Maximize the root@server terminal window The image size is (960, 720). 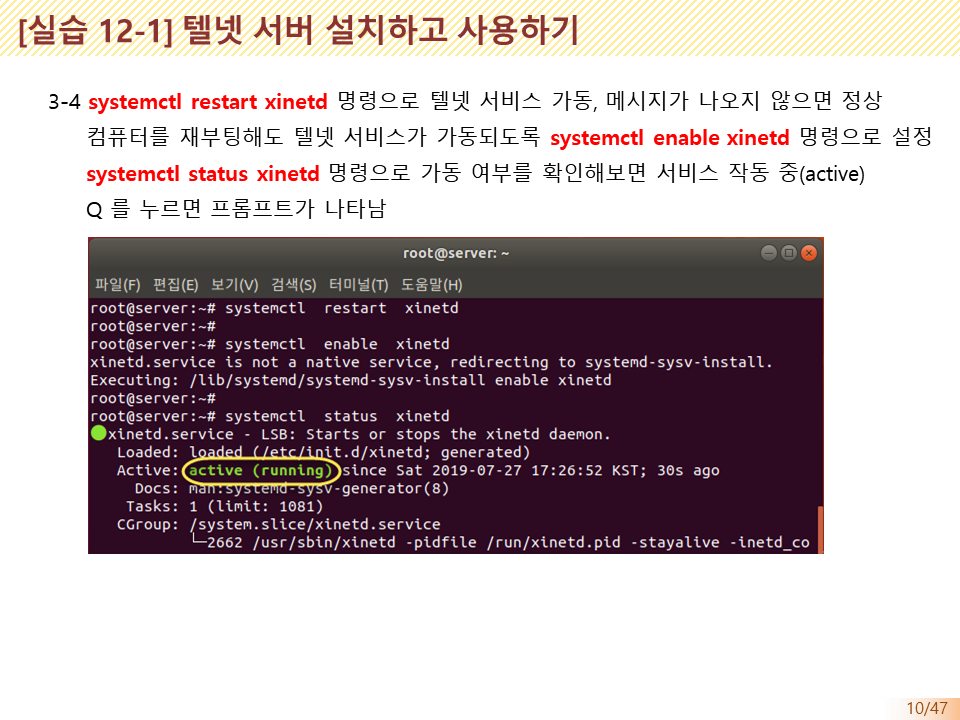[x=788, y=253]
